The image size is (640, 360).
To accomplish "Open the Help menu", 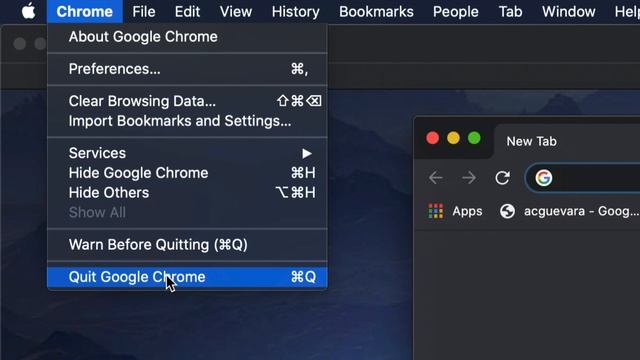I will point(627,11).
